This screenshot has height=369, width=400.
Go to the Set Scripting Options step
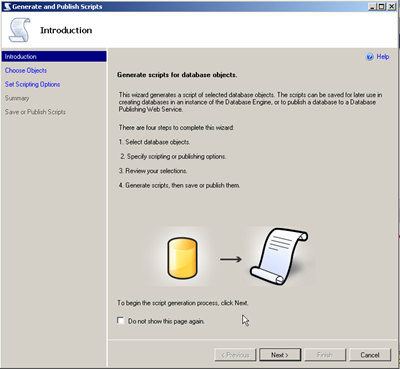point(32,84)
